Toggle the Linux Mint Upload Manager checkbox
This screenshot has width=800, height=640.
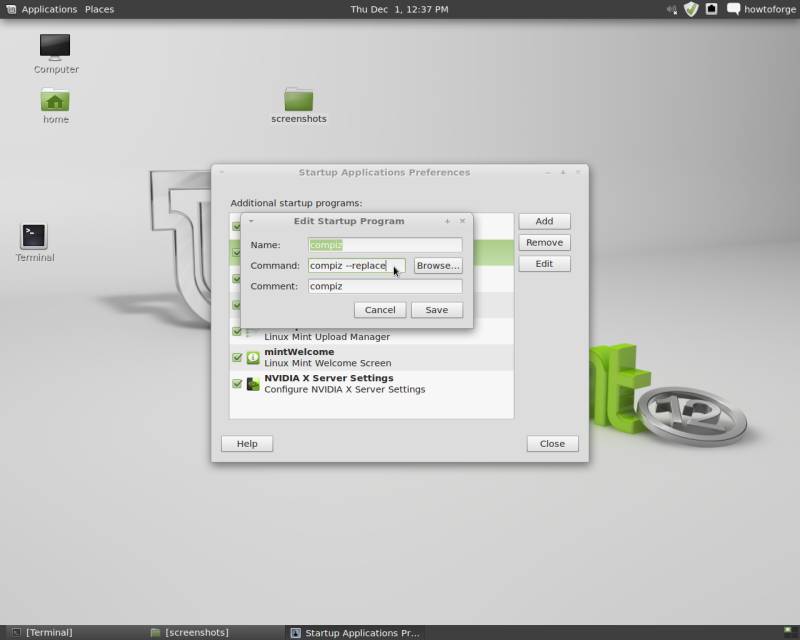coord(237,331)
